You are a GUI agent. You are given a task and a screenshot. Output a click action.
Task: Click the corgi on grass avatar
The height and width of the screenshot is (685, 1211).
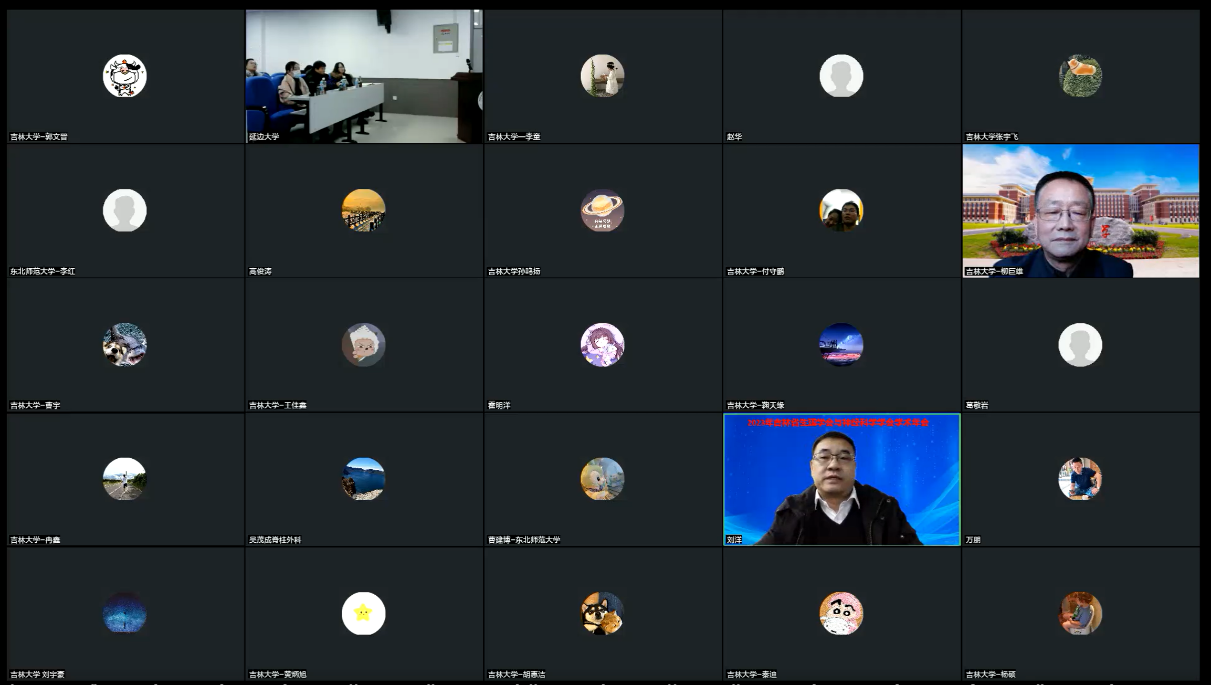[1080, 76]
